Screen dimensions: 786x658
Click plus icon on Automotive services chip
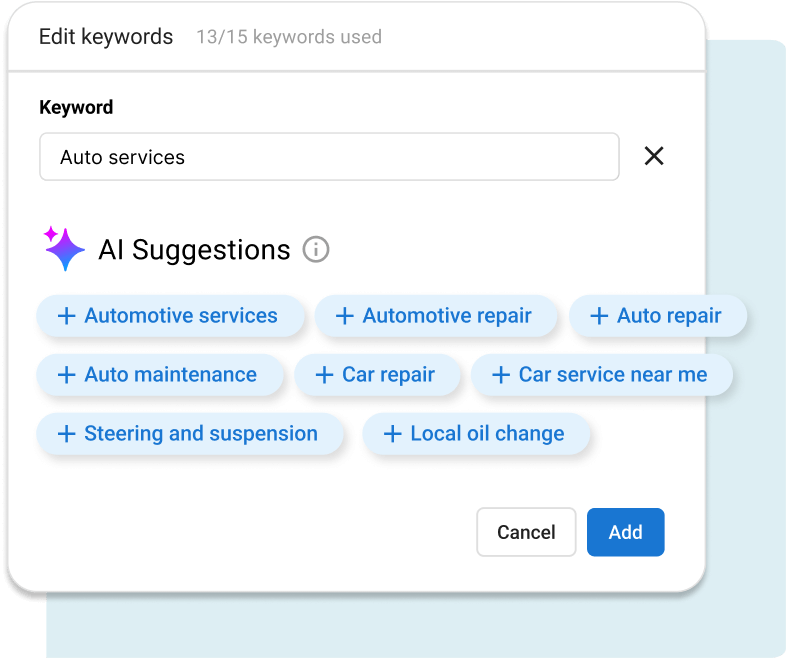pyautogui.click(x=66, y=316)
